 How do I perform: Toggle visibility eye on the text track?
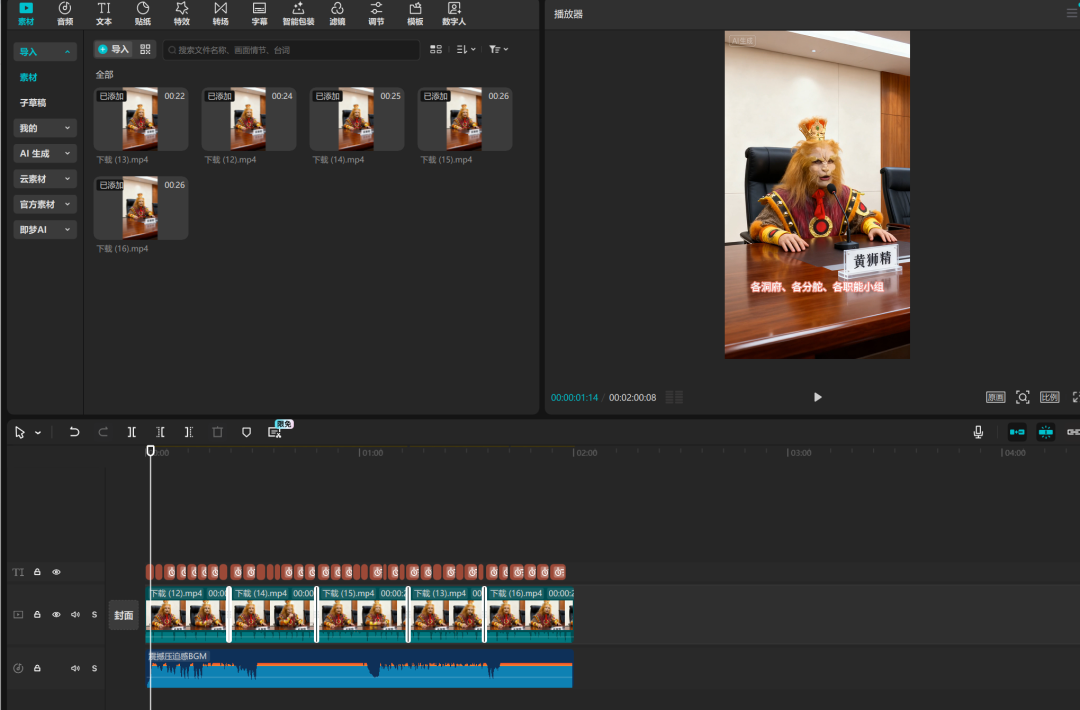(56, 572)
